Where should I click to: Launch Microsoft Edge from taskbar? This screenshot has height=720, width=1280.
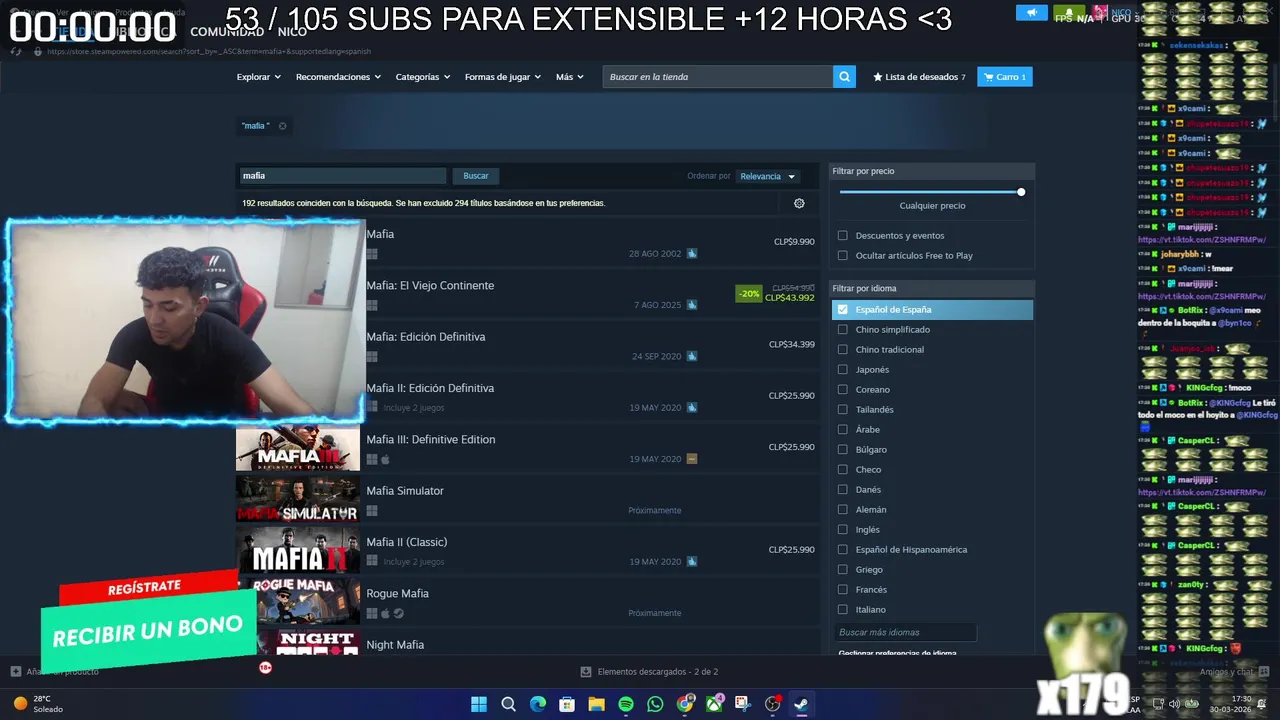[x=538, y=704]
